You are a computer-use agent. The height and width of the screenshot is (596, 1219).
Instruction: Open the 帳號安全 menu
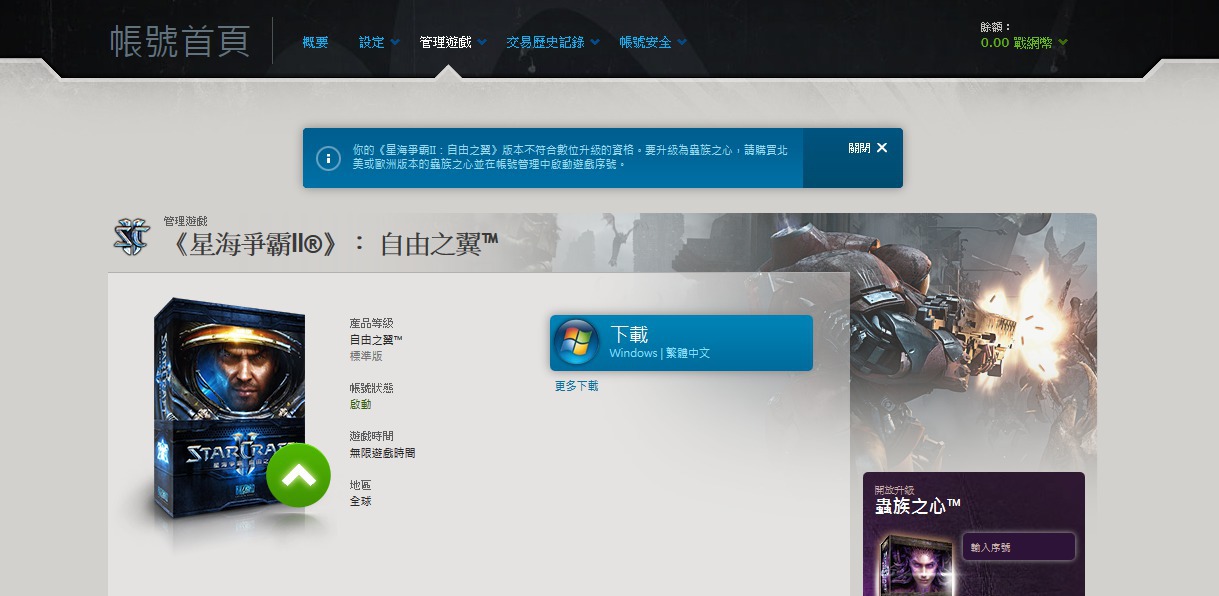click(645, 42)
